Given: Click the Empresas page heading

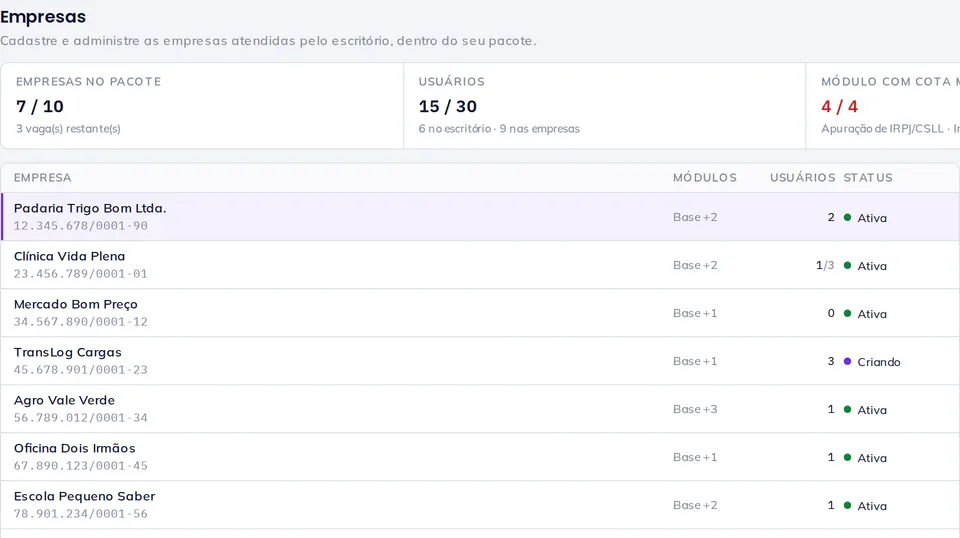Looking at the screenshot, I should 43,17.
